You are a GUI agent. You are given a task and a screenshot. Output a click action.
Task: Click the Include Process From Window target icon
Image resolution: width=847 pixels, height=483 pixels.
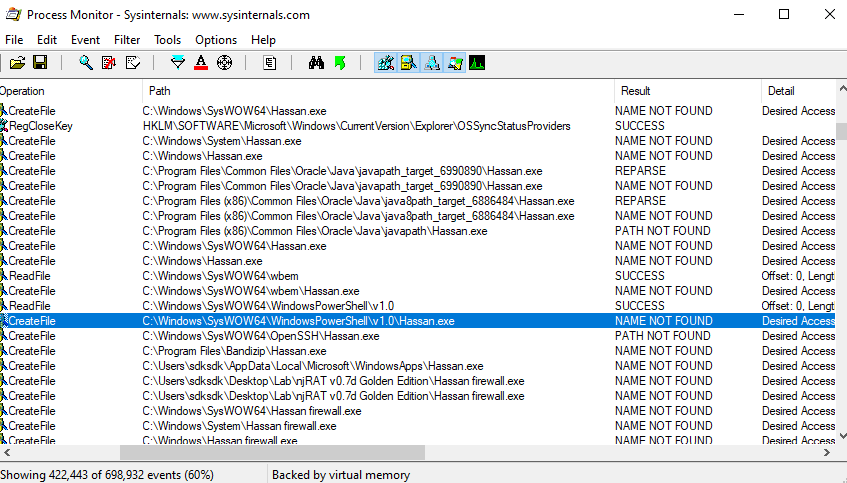(224, 63)
